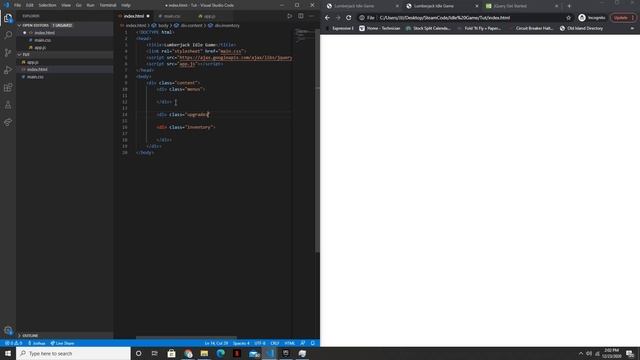The width and height of the screenshot is (640, 360).
Task: Open the Testing flask icon in the activity bar
Action: [8, 105]
